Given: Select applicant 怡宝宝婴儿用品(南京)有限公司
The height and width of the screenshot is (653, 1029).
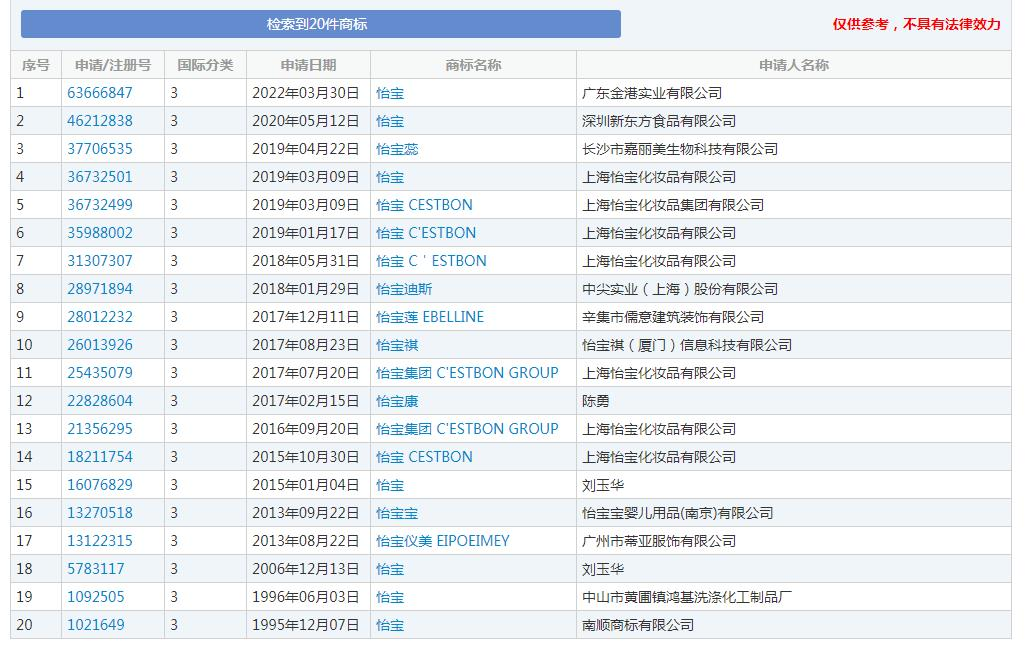Looking at the screenshot, I should (x=677, y=513).
